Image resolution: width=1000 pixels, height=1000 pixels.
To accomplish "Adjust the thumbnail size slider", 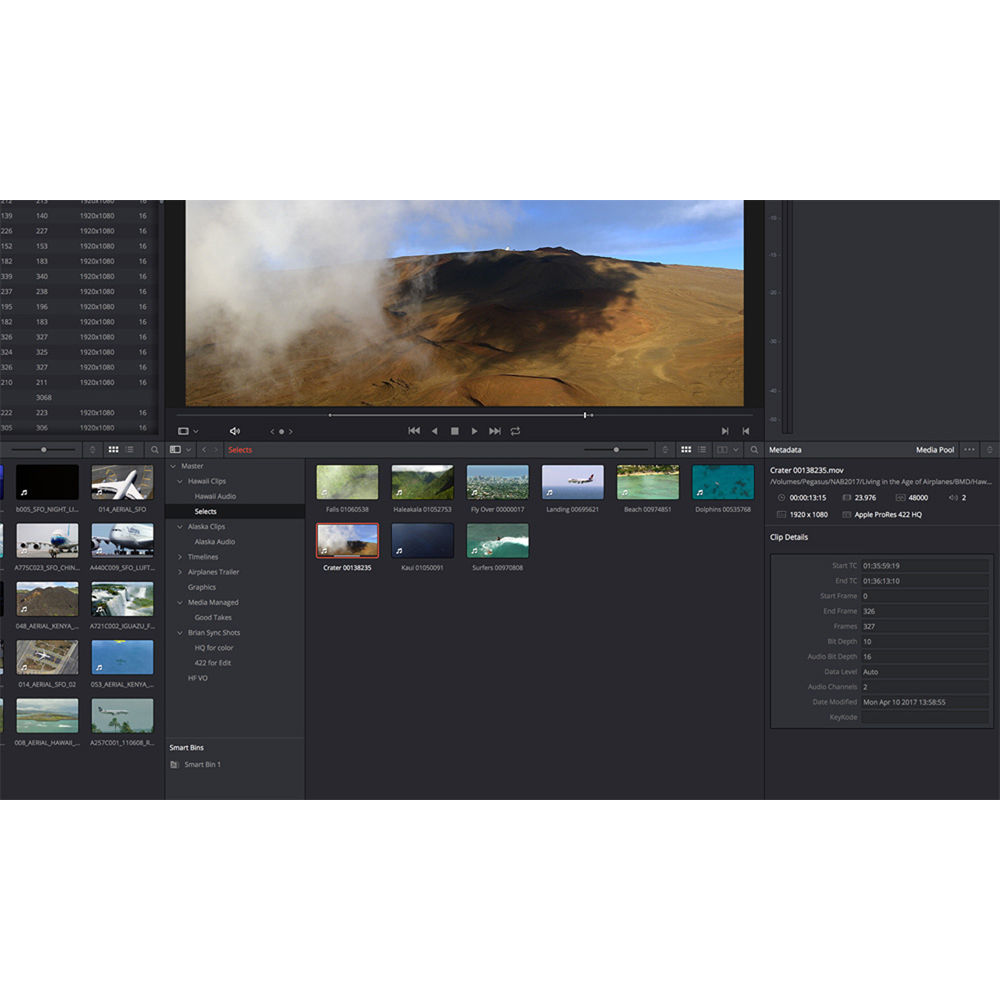I will (x=616, y=449).
